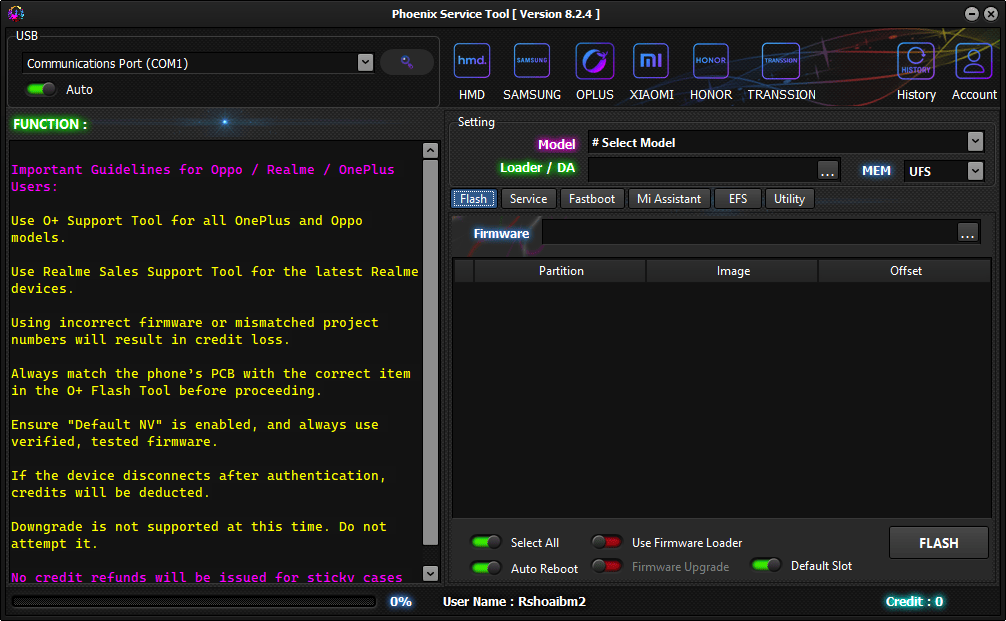Open the Mi Assistant tab
This screenshot has width=1006, height=621.
(668, 198)
